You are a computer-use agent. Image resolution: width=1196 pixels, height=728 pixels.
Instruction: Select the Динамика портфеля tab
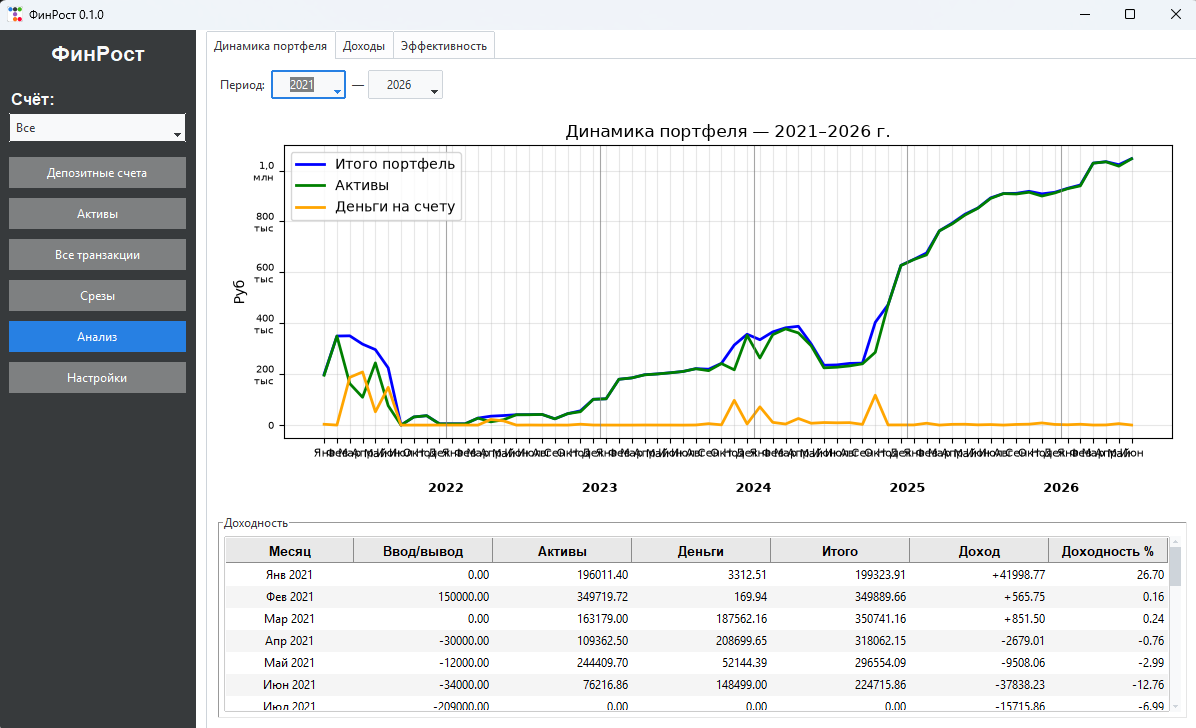point(270,46)
